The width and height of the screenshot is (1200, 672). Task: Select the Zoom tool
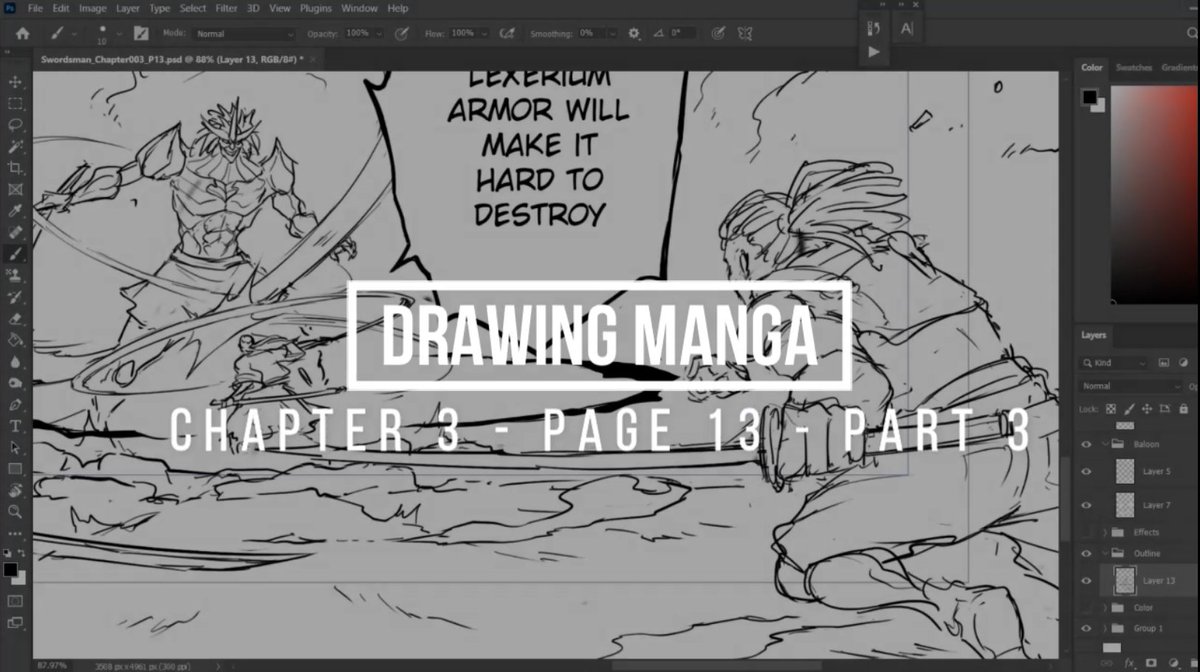15,512
